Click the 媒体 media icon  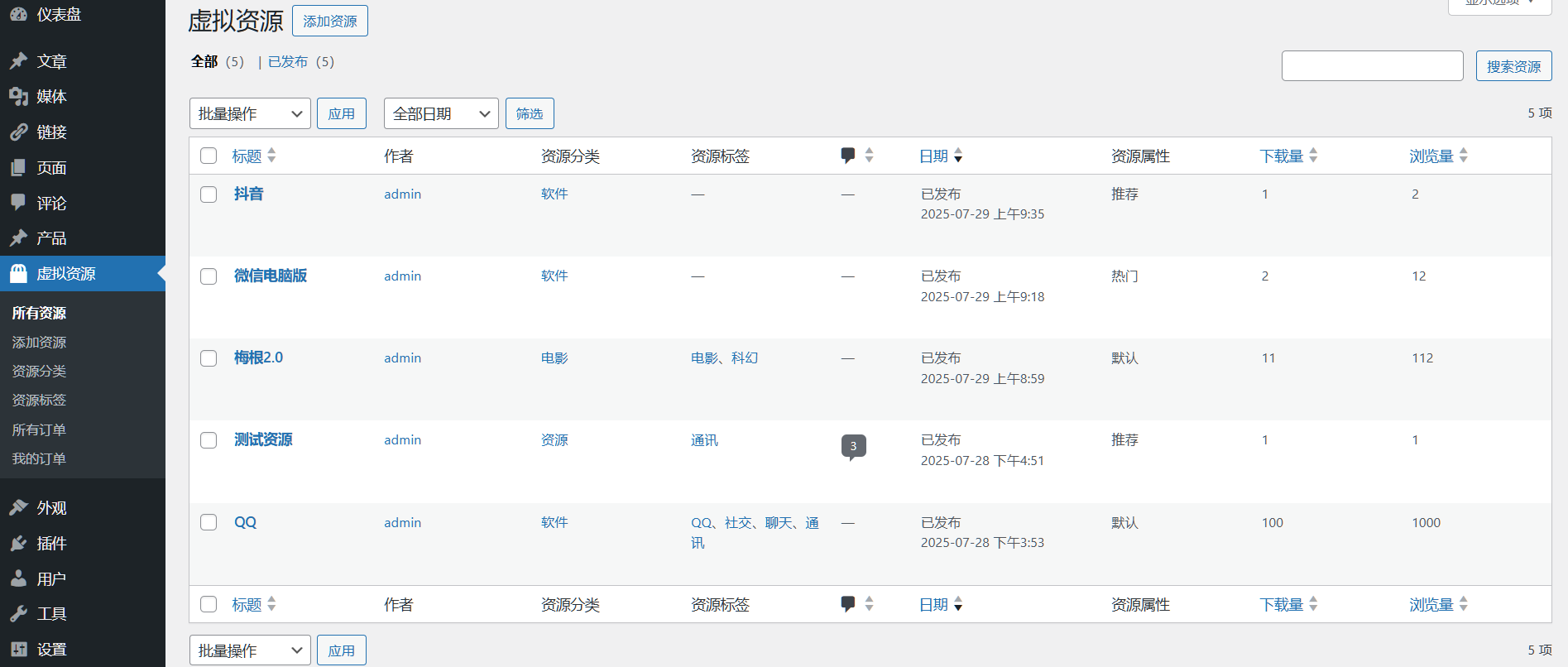18,97
